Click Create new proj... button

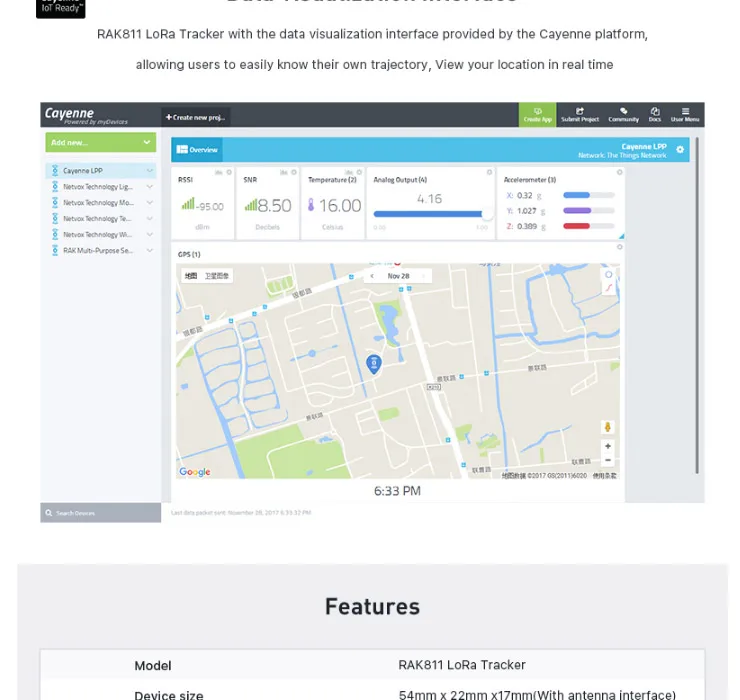tap(196, 117)
